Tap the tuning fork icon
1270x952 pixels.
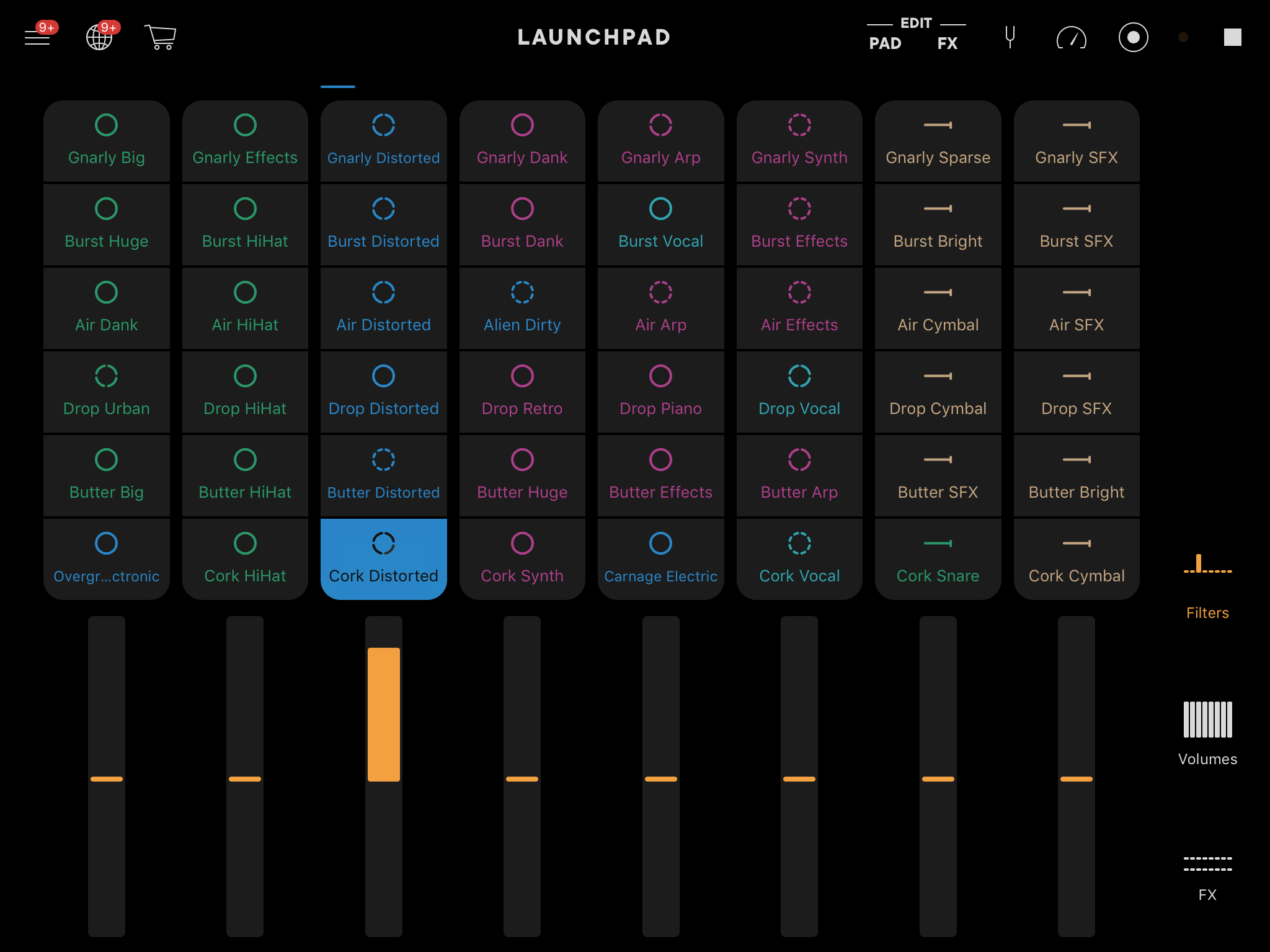click(x=1010, y=37)
